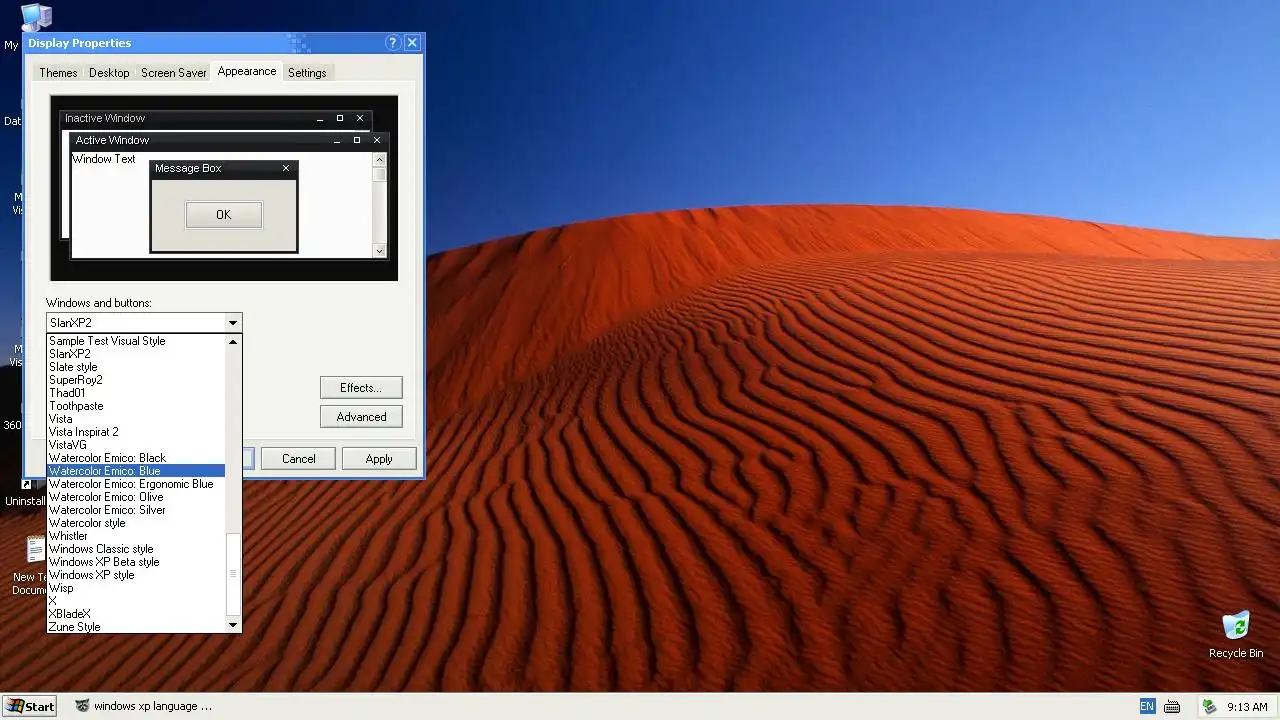Close the Display Properties dialog
The width and height of the screenshot is (1280, 720).
(412, 43)
